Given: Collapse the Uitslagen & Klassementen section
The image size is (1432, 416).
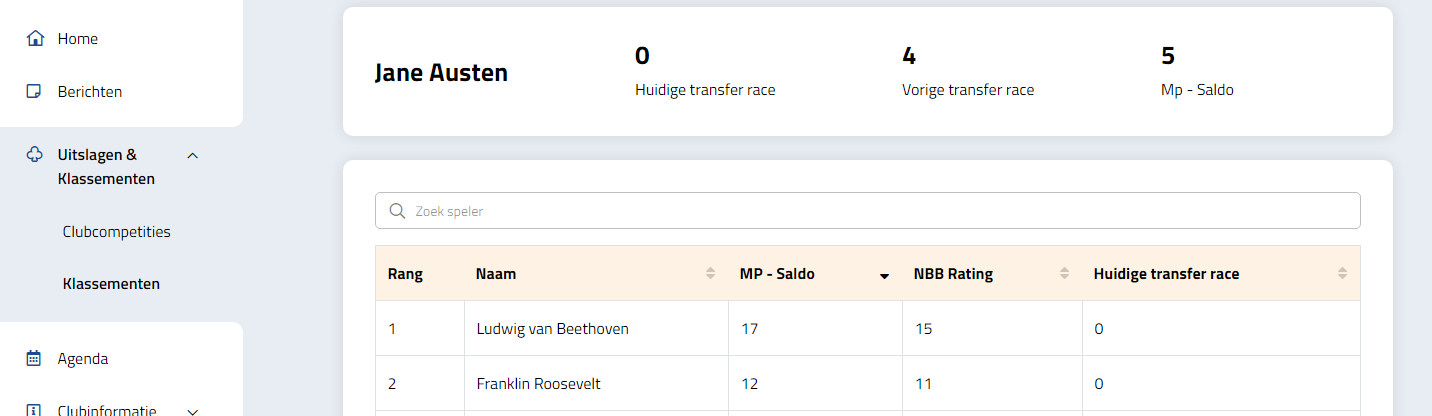Looking at the screenshot, I should [x=193, y=155].
